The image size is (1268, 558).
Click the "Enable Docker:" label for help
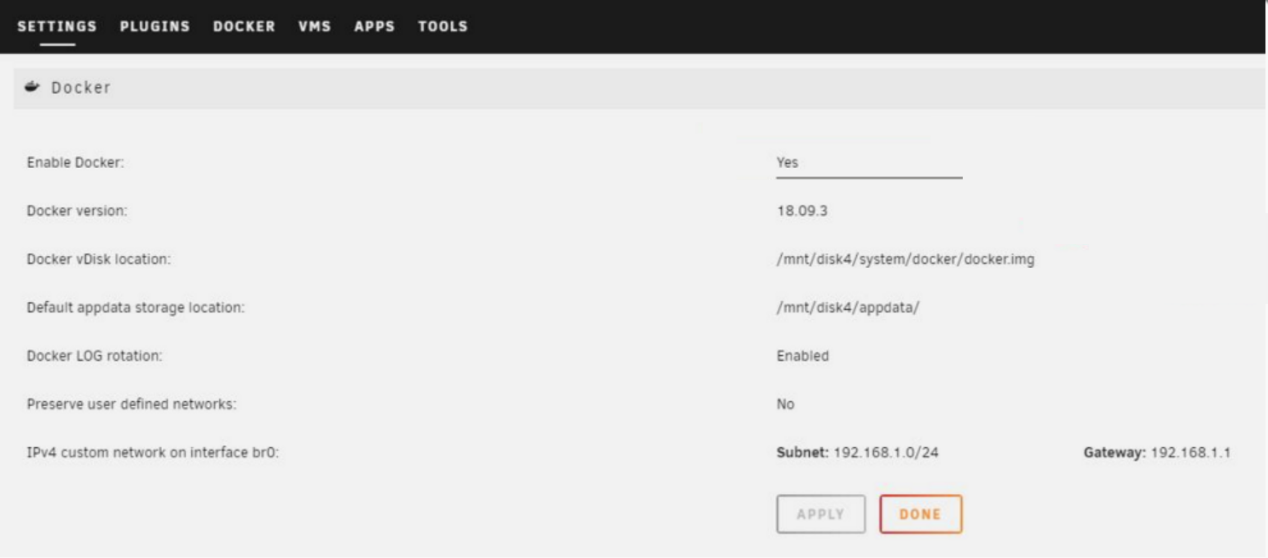[x=75, y=163]
